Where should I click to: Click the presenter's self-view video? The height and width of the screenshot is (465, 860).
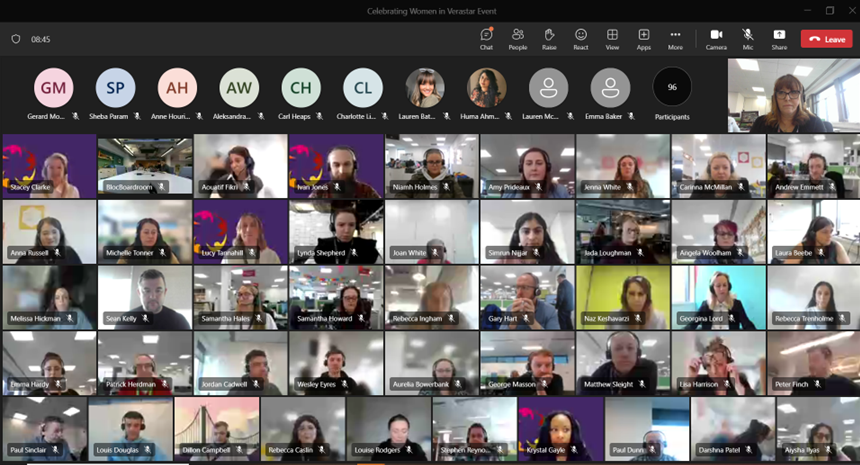(x=794, y=95)
